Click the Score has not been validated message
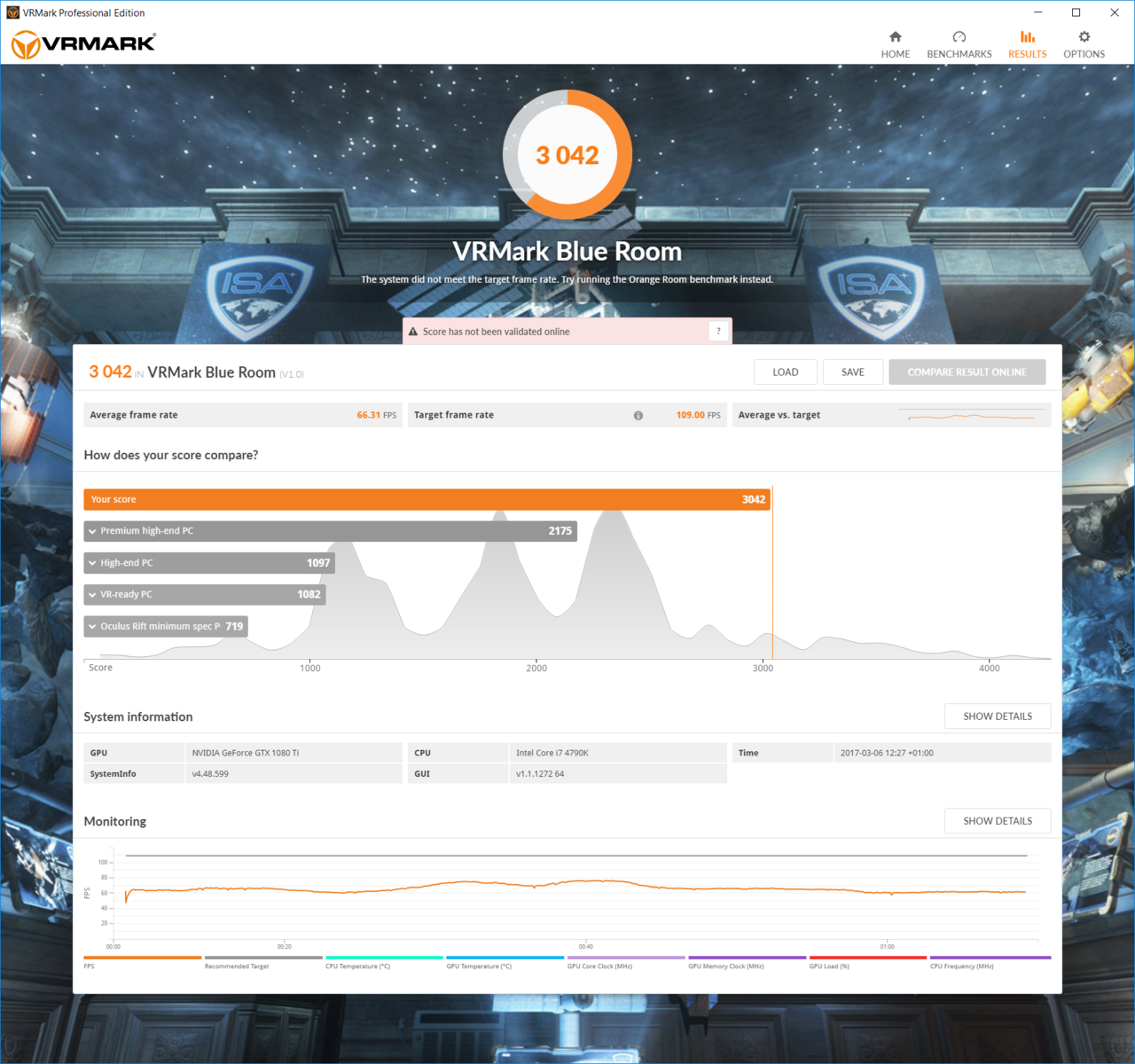This screenshot has width=1135, height=1064. (496, 332)
